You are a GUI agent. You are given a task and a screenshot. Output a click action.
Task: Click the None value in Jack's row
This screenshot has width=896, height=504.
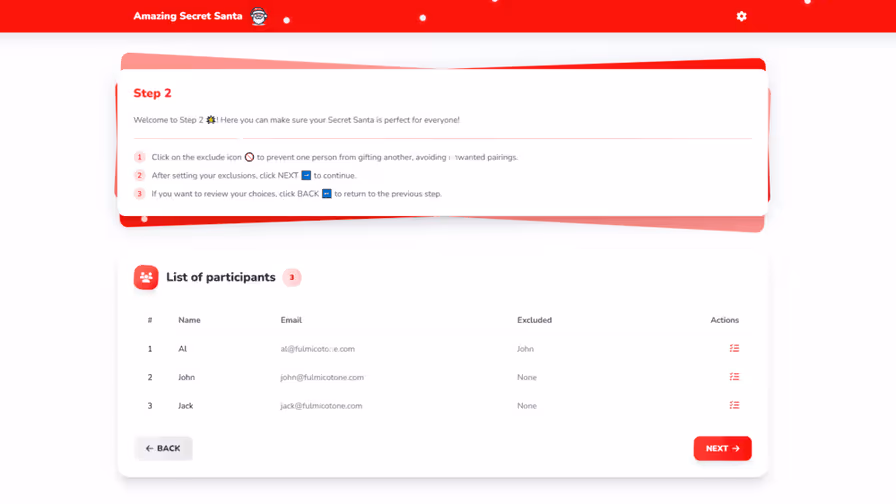(527, 406)
